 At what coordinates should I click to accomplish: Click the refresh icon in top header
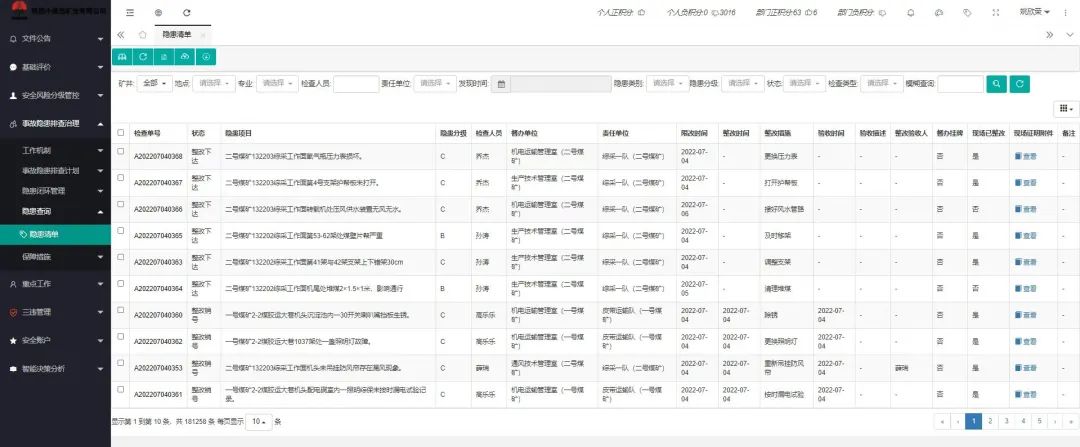186,13
